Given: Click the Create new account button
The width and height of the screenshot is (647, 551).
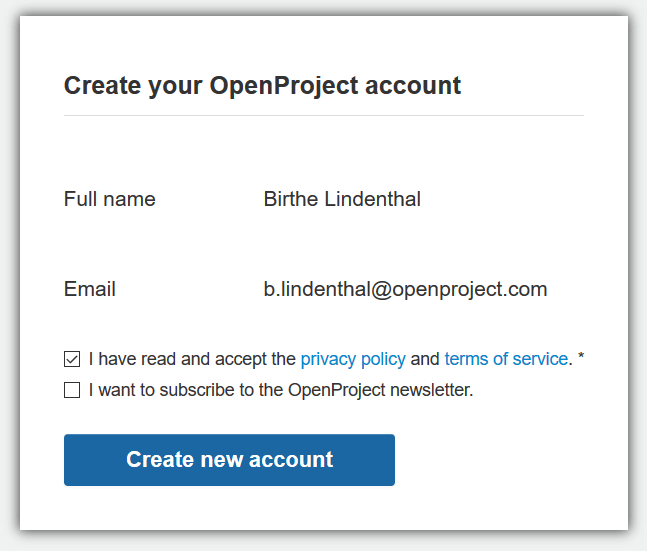Looking at the screenshot, I should tap(229, 460).
